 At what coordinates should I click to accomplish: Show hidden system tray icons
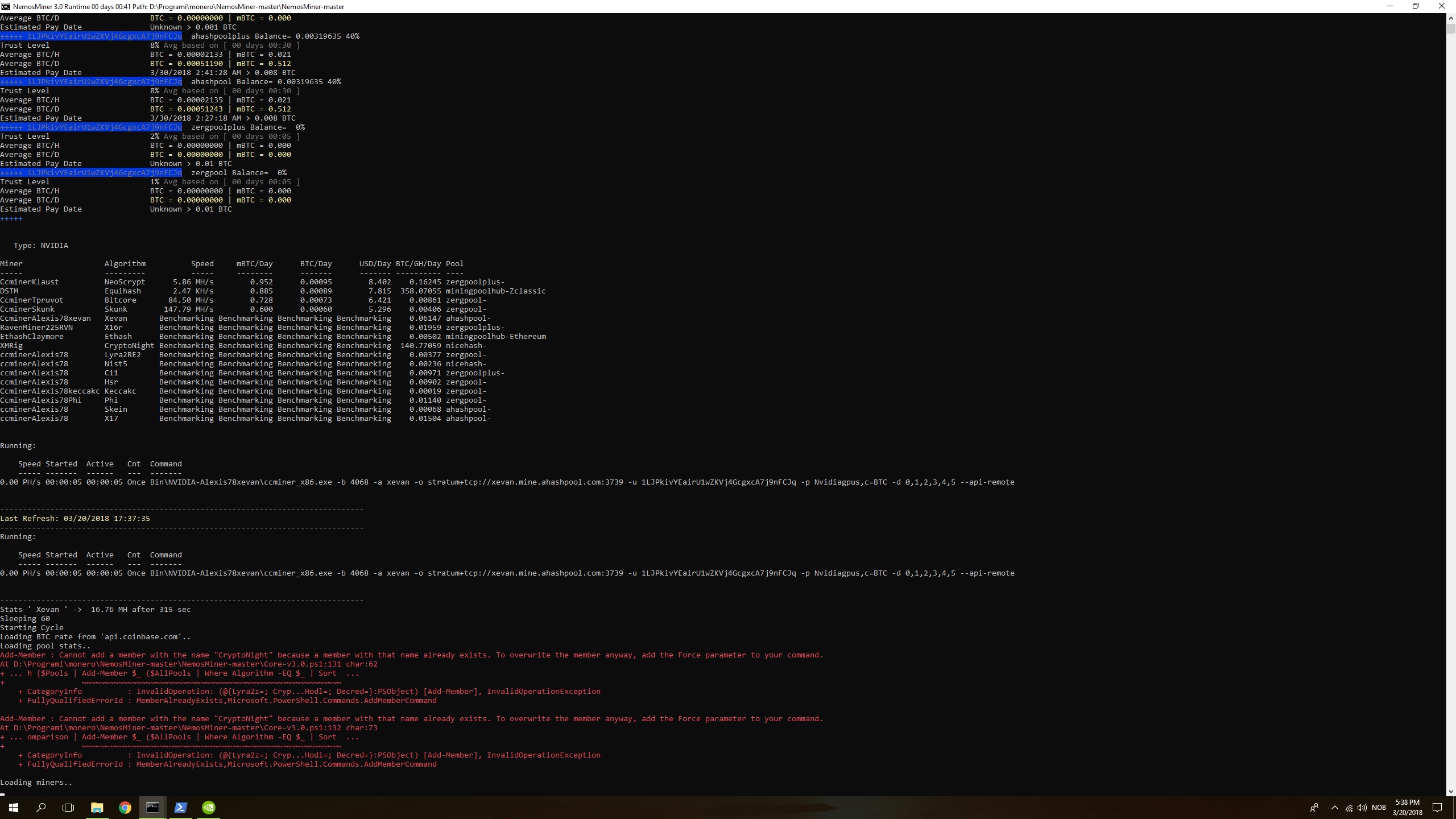pos(1335,808)
